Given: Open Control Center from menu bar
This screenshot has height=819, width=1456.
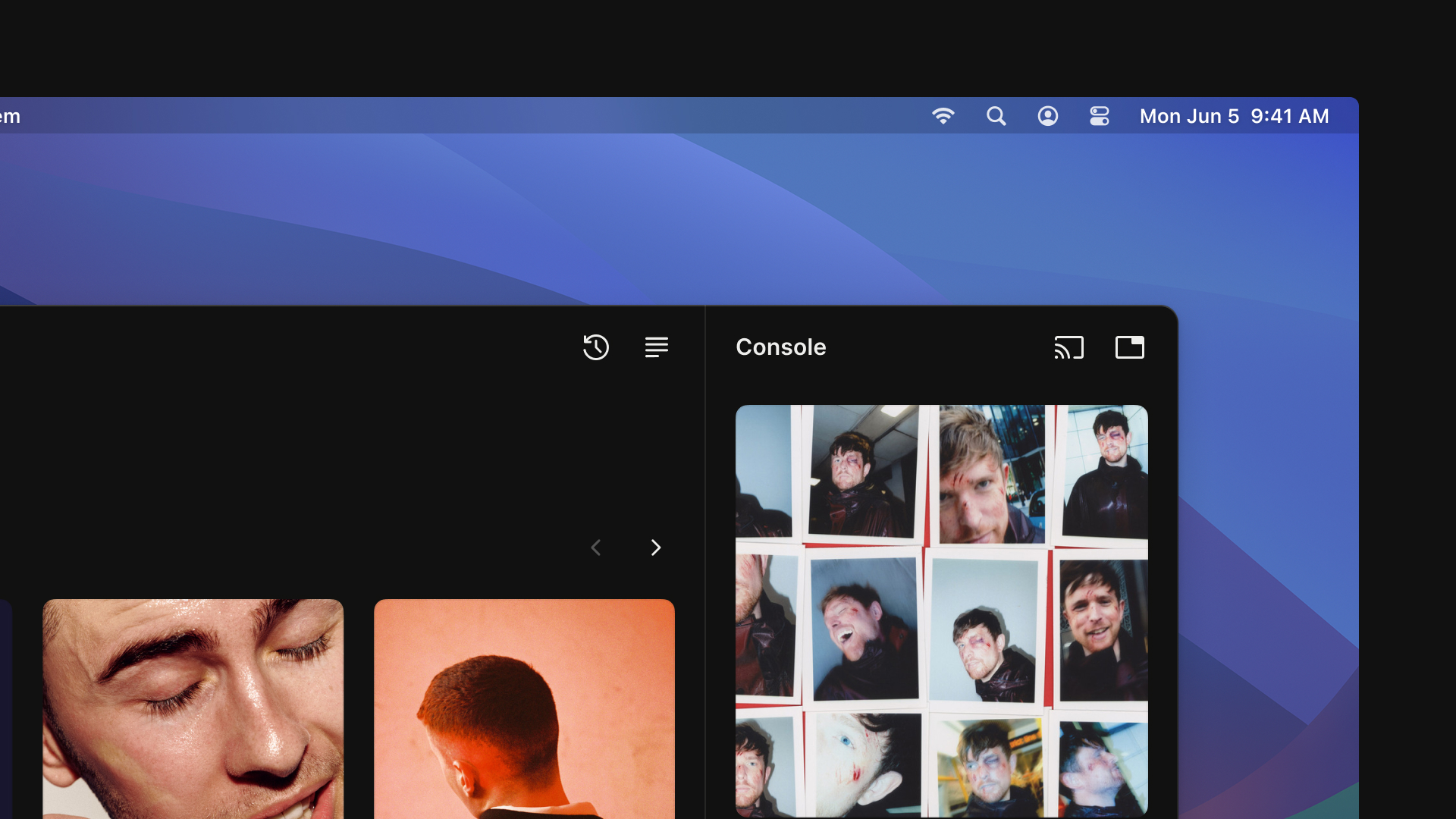Looking at the screenshot, I should pos(1099,116).
